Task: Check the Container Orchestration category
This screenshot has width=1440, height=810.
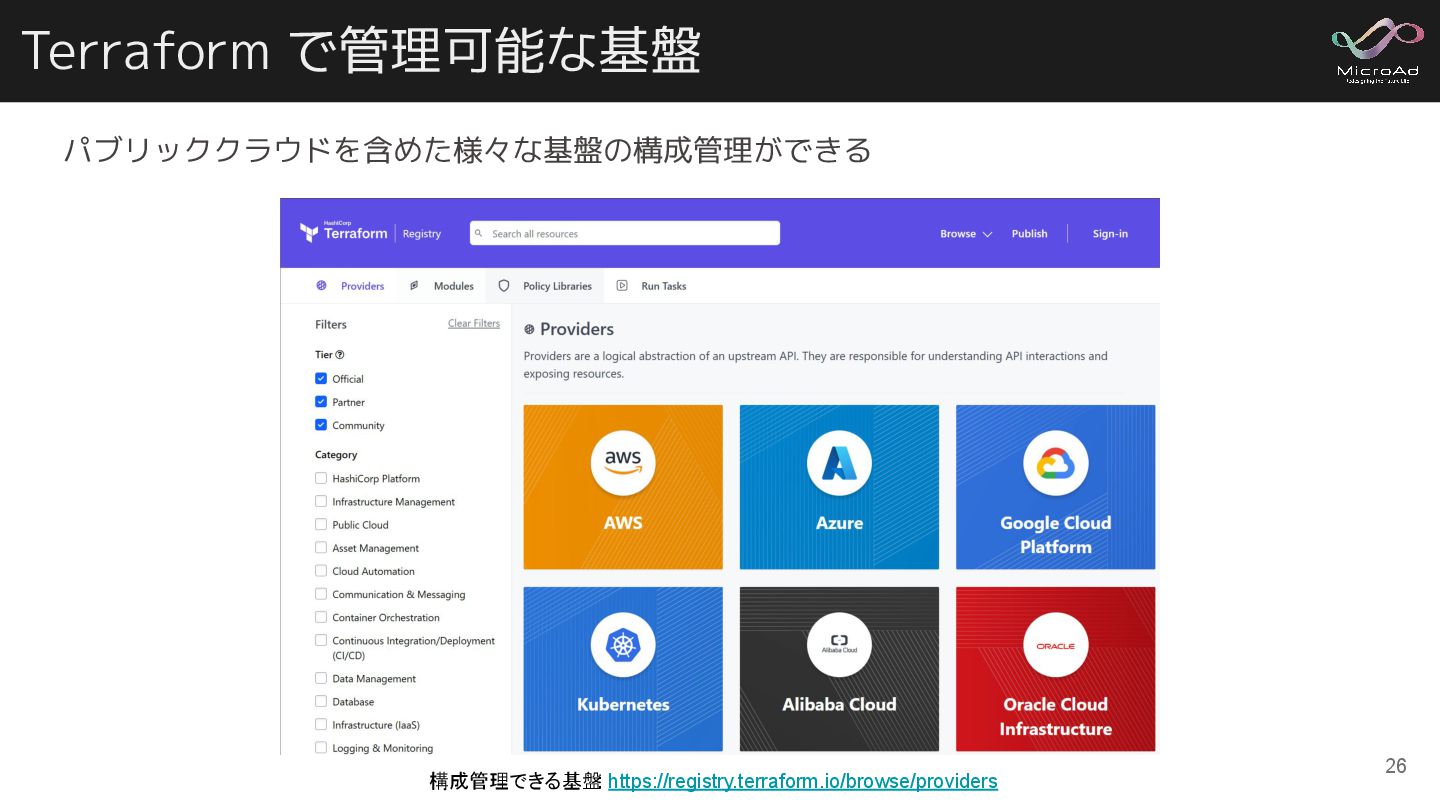Action: [x=321, y=617]
